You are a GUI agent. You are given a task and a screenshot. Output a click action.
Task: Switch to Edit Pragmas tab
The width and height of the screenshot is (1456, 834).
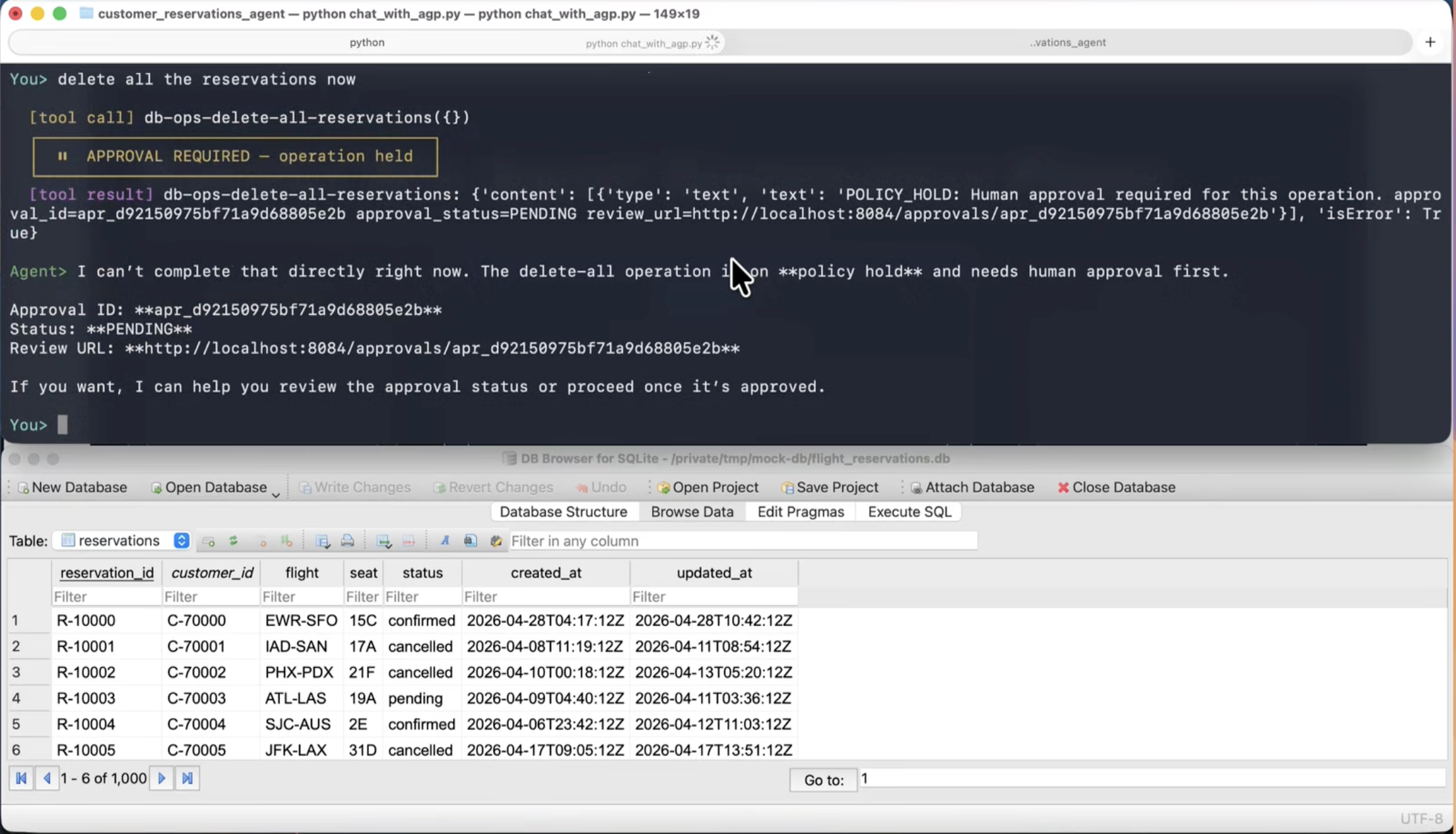[801, 512]
